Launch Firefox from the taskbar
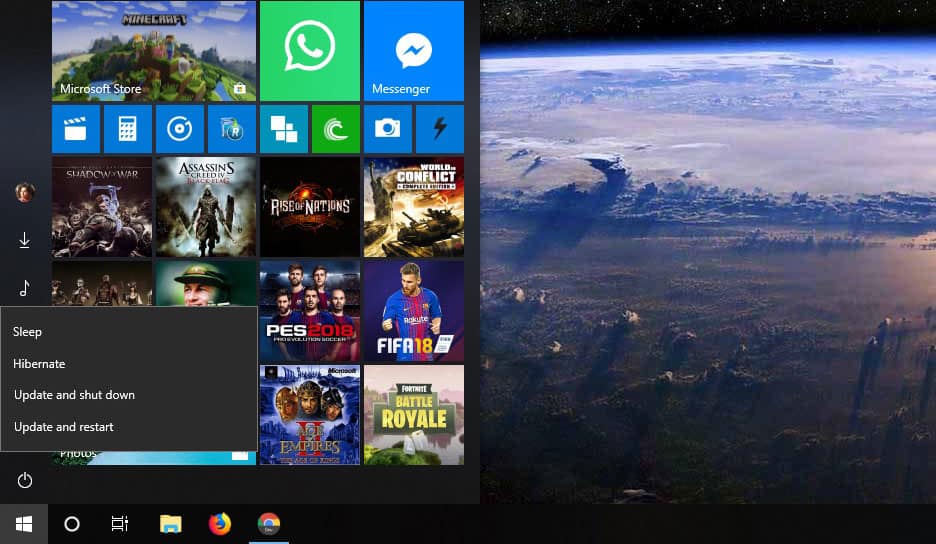 click(220, 524)
